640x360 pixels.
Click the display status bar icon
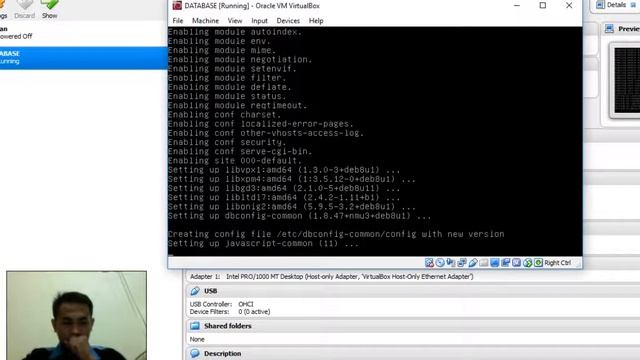(x=494, y=263)
